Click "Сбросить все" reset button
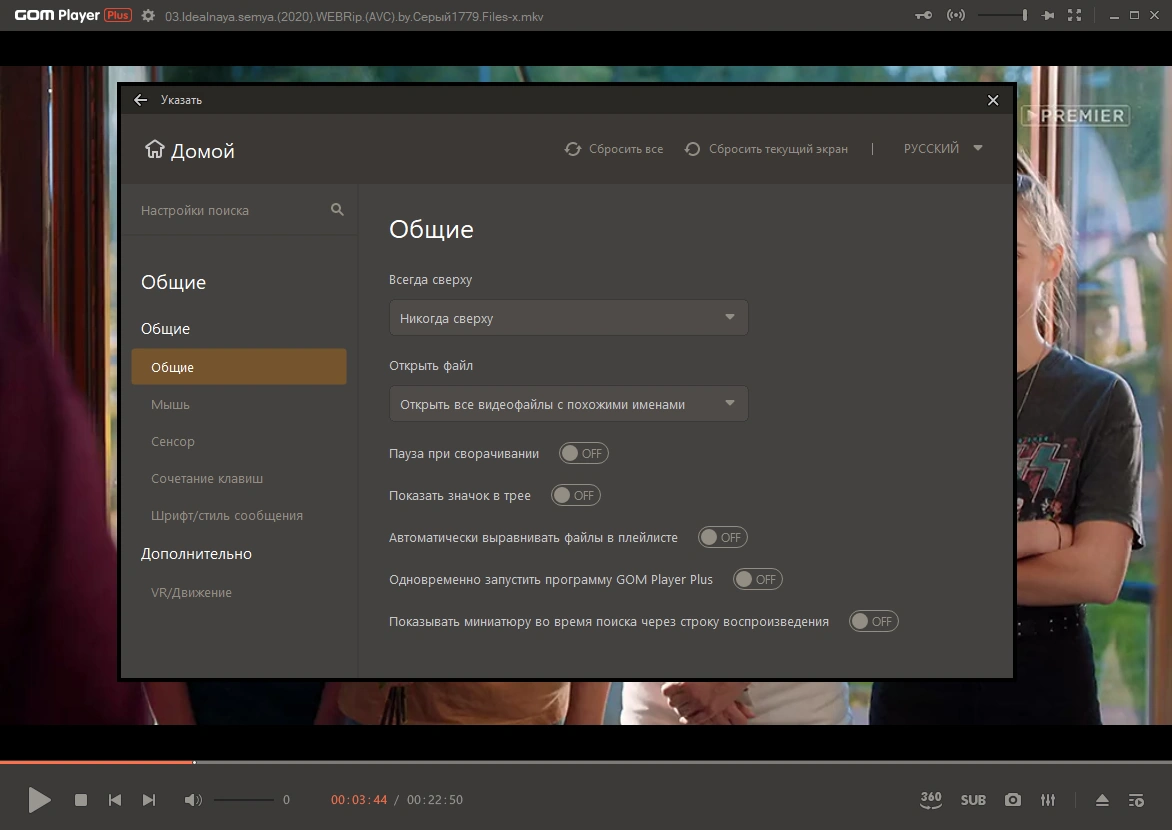This screenshot has height=830, width=1172. (x=614, y=149)
